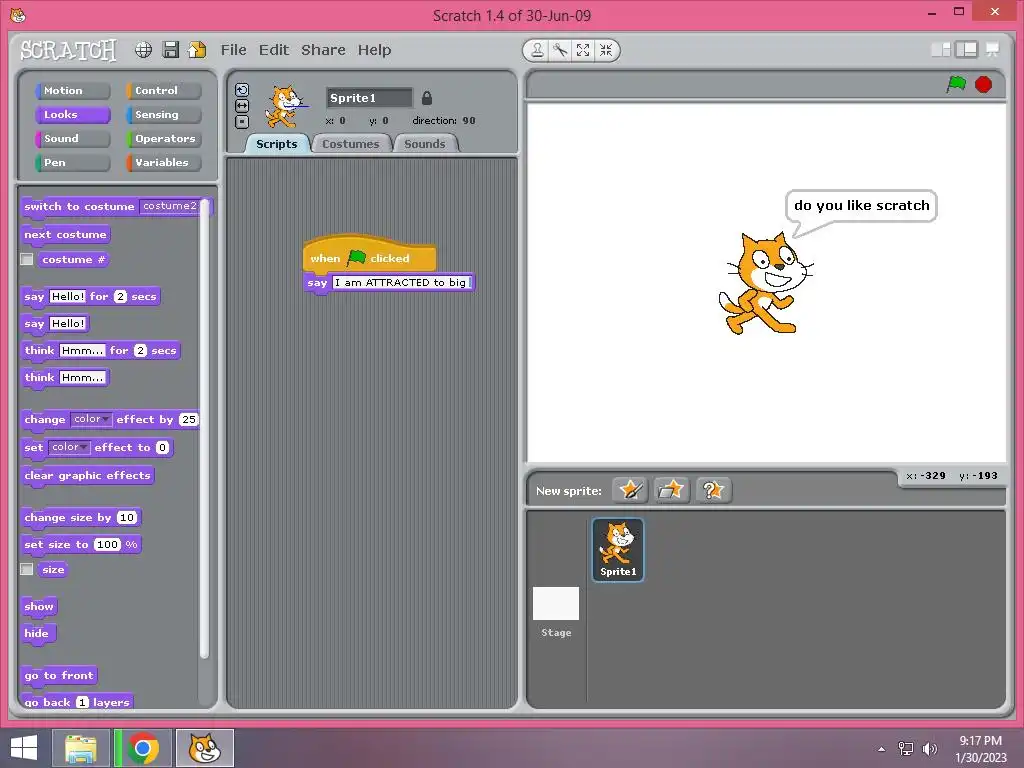This screenshot has height=768, width=1024.
Task: Open the Help menu
Action: [374, 50]
